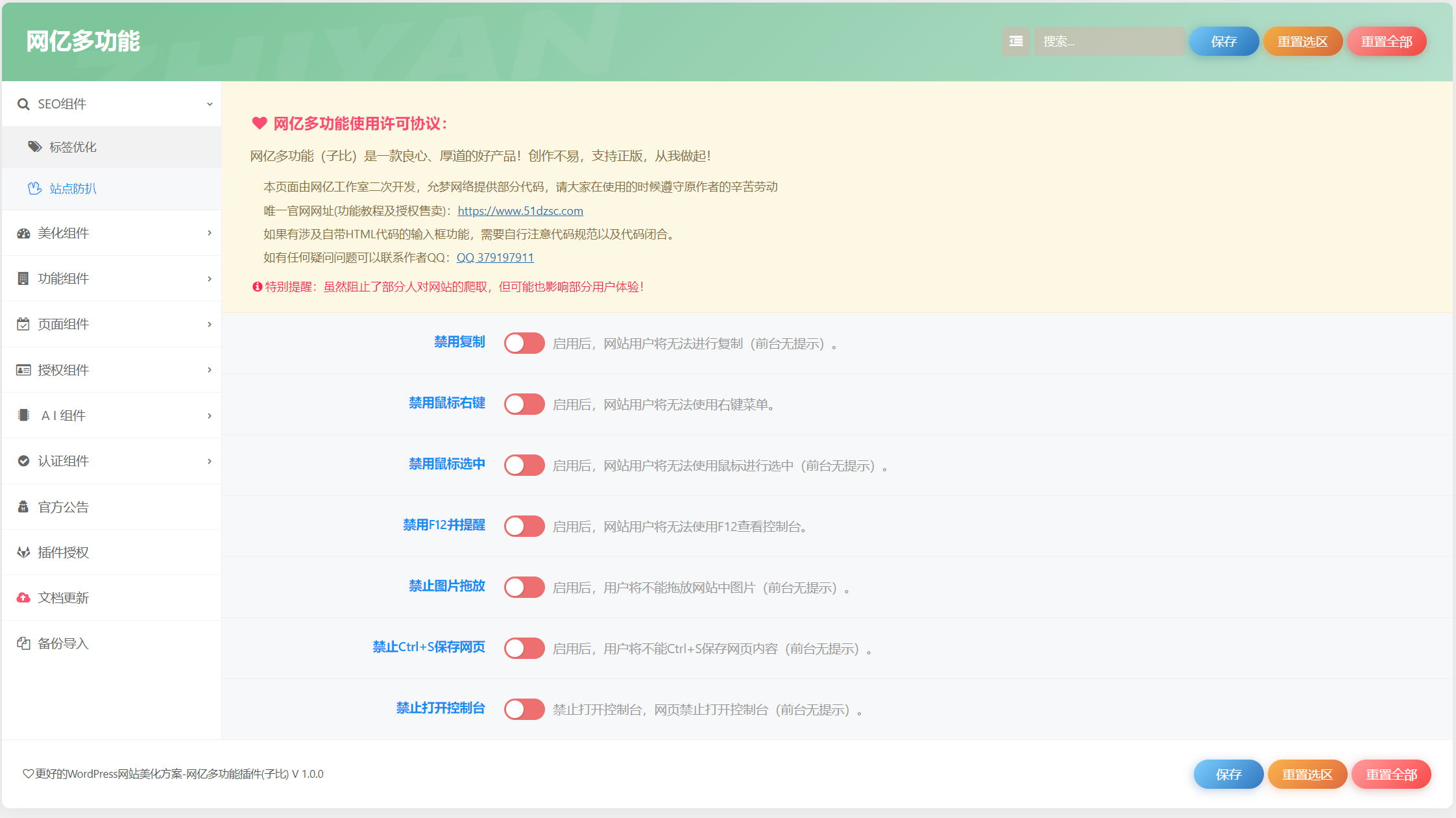
Task: Click the cloud upload icon for 文档更新
Action: [23, 597]
